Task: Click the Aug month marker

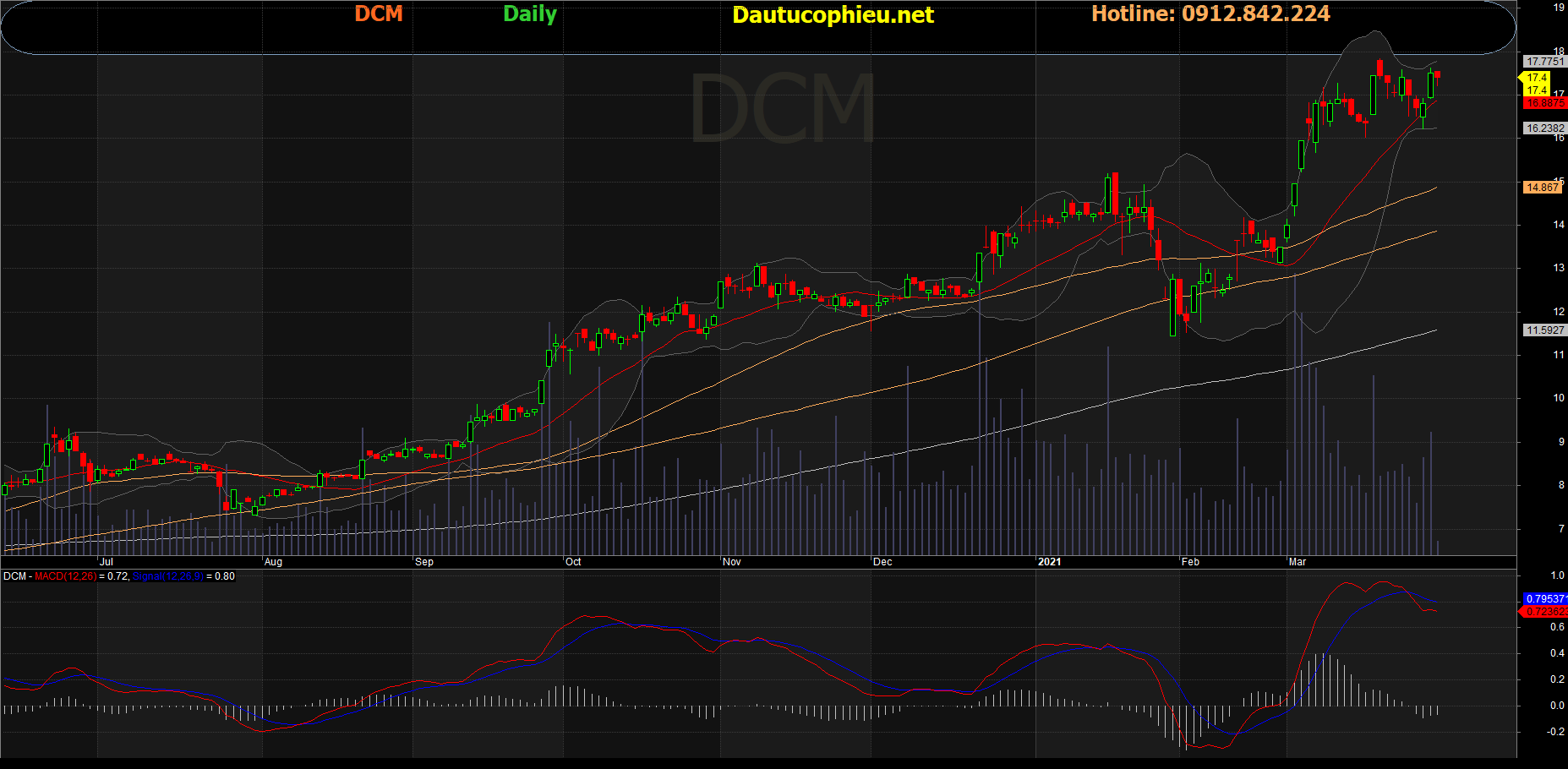Action: [273, 561]
